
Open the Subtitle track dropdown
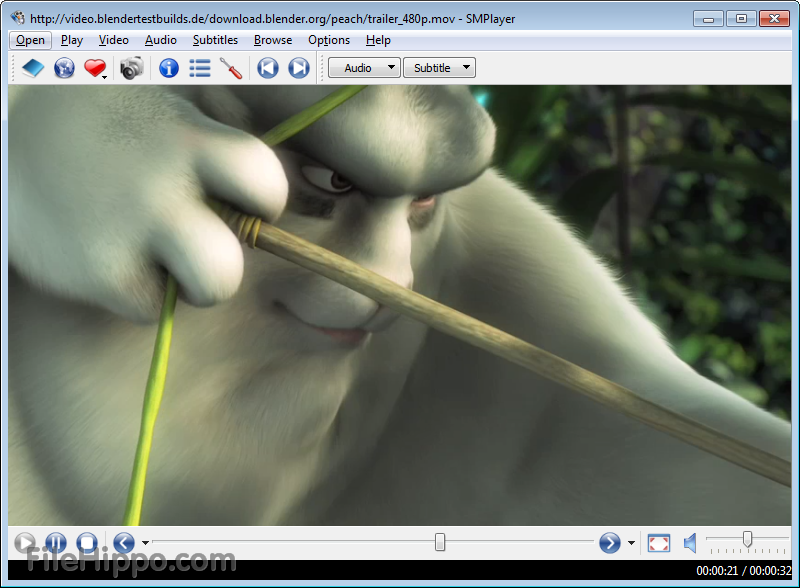click(x=439, y=68)
